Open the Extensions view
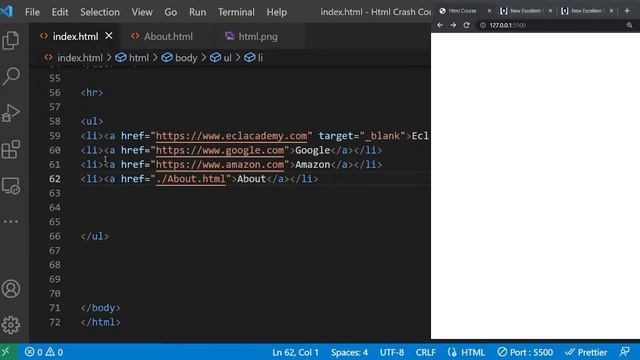Screen dimensions: 640x360 click(11, 149)
